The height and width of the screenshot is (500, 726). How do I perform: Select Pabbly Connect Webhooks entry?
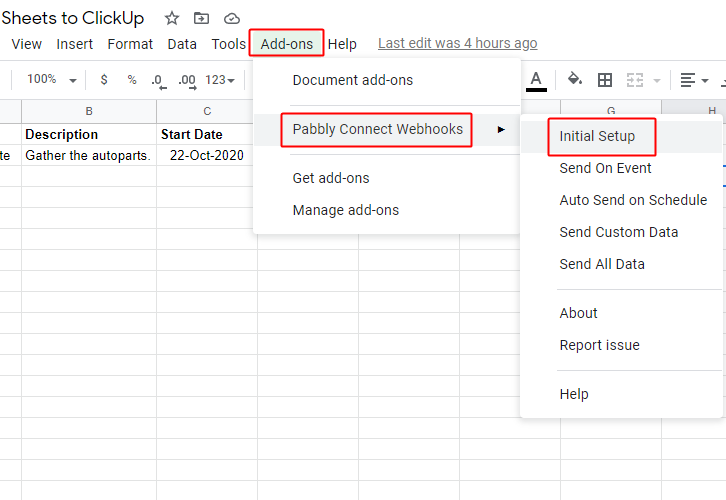387,129
